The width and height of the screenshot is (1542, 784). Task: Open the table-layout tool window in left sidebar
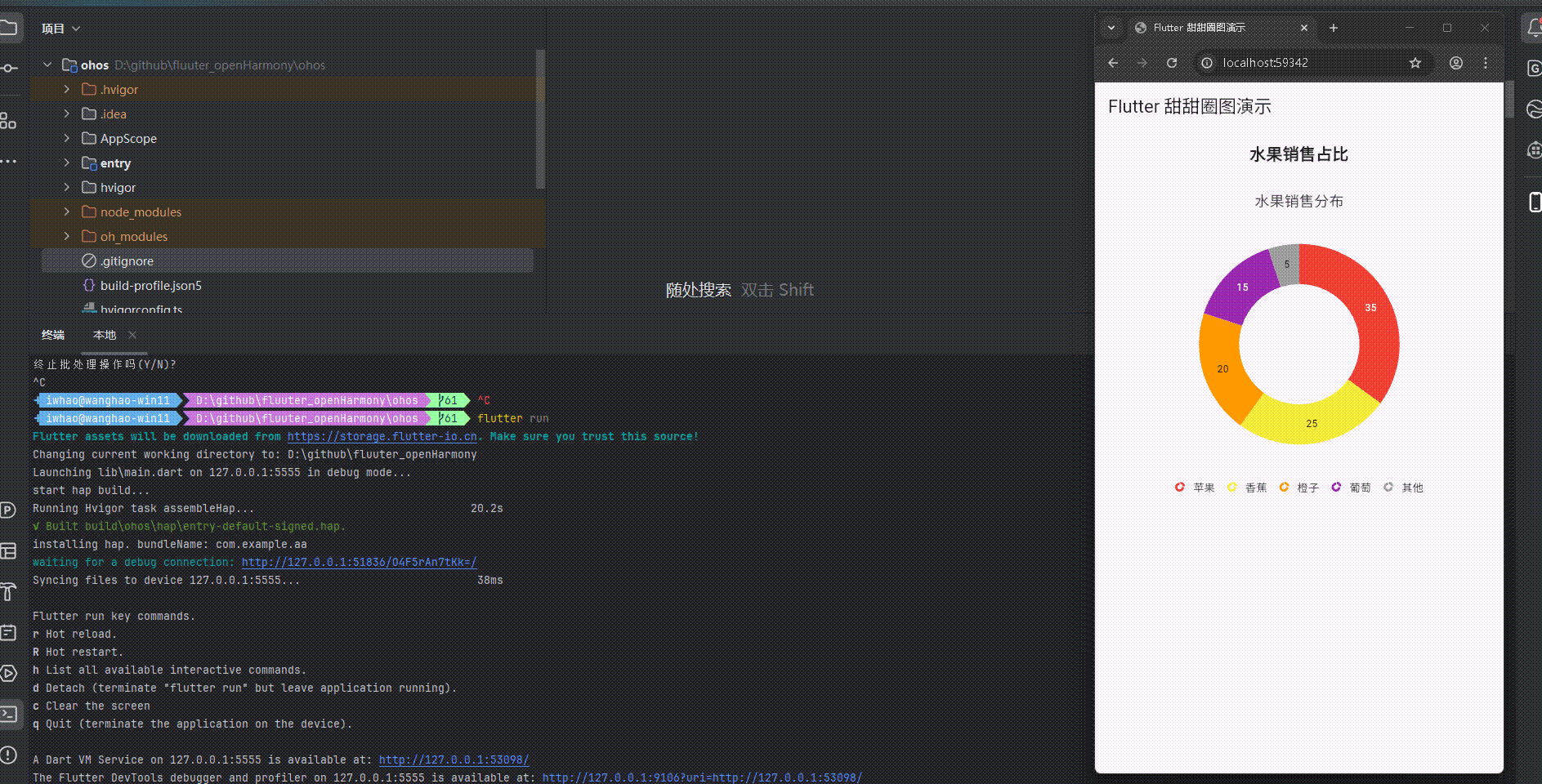point(8,551)
